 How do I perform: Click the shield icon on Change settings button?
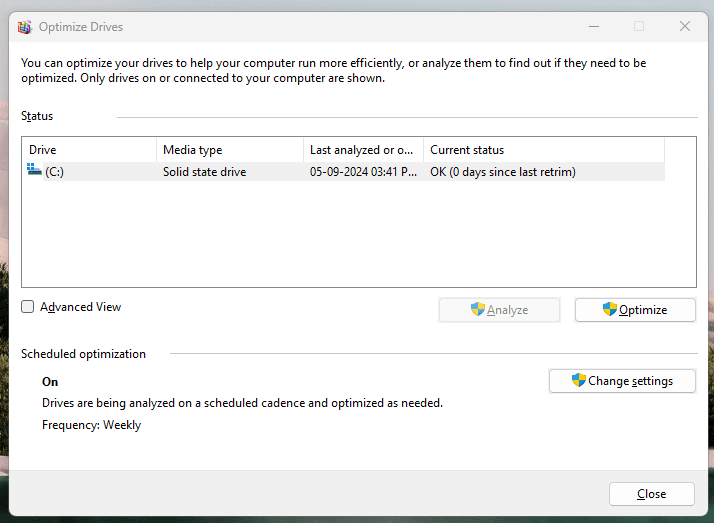point(578,380)
